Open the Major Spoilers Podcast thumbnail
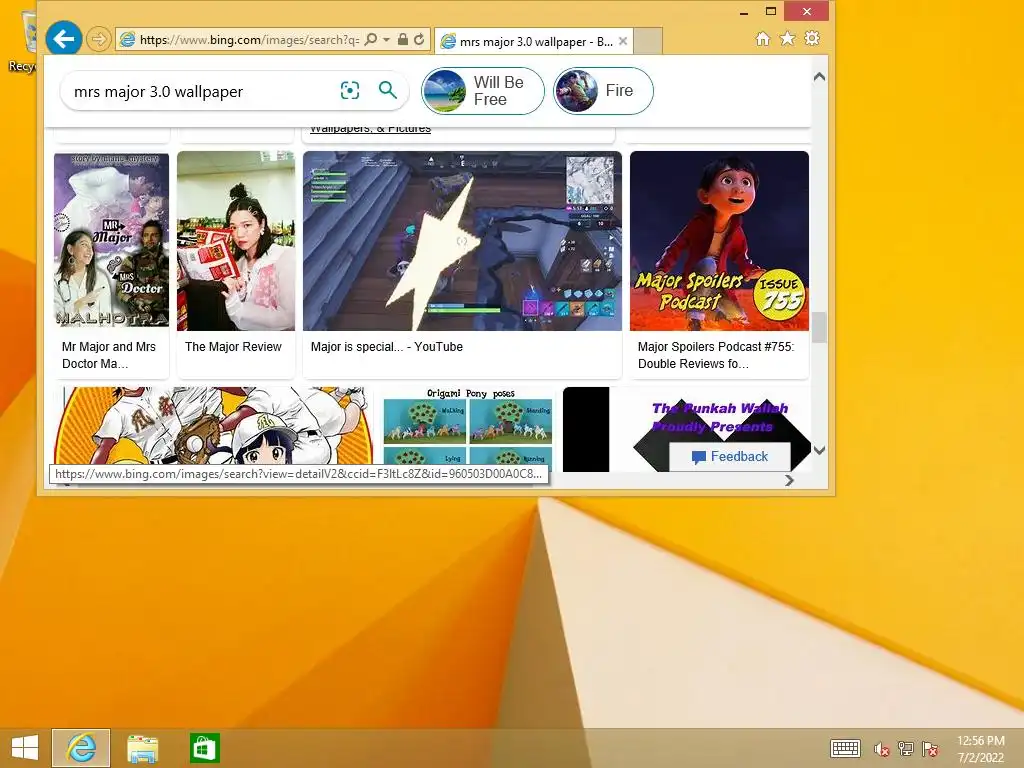The width and height of the screenshot is (1024, 768). pos(719,241)
